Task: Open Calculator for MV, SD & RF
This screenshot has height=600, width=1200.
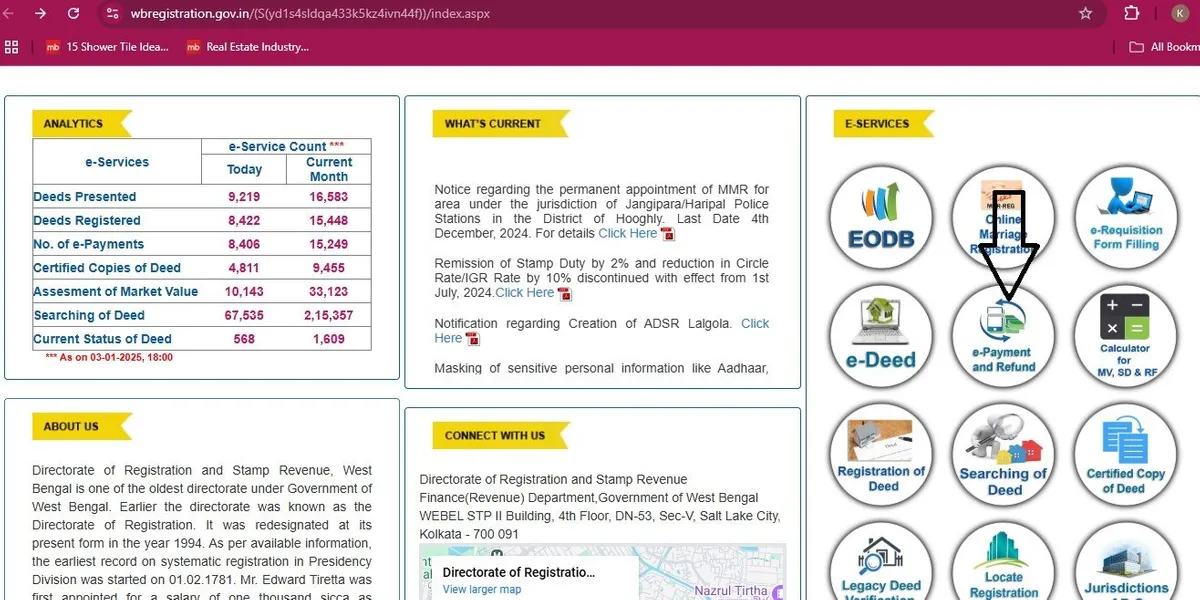Action: tap(1125, 335)
